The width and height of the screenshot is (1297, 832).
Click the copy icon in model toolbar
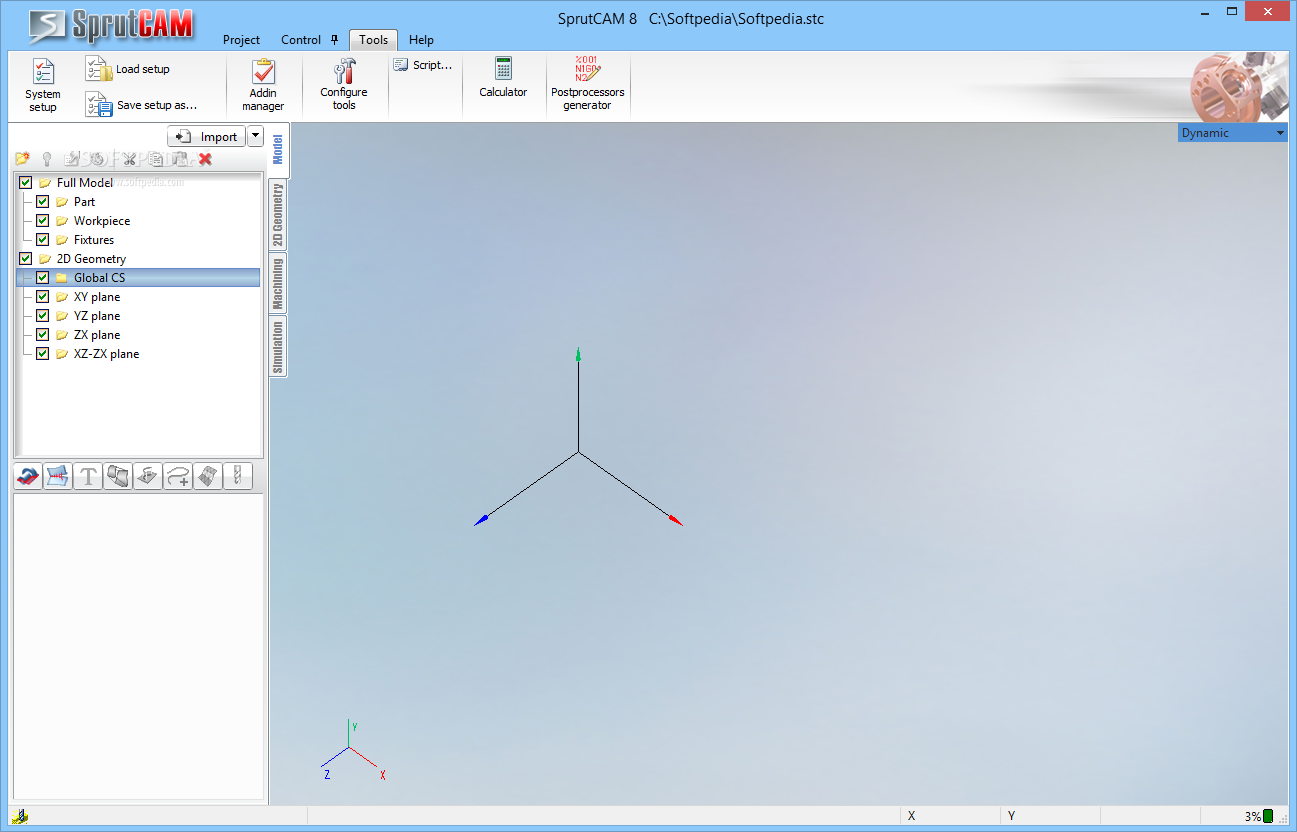pyautogui.click(x=155, y=159)
